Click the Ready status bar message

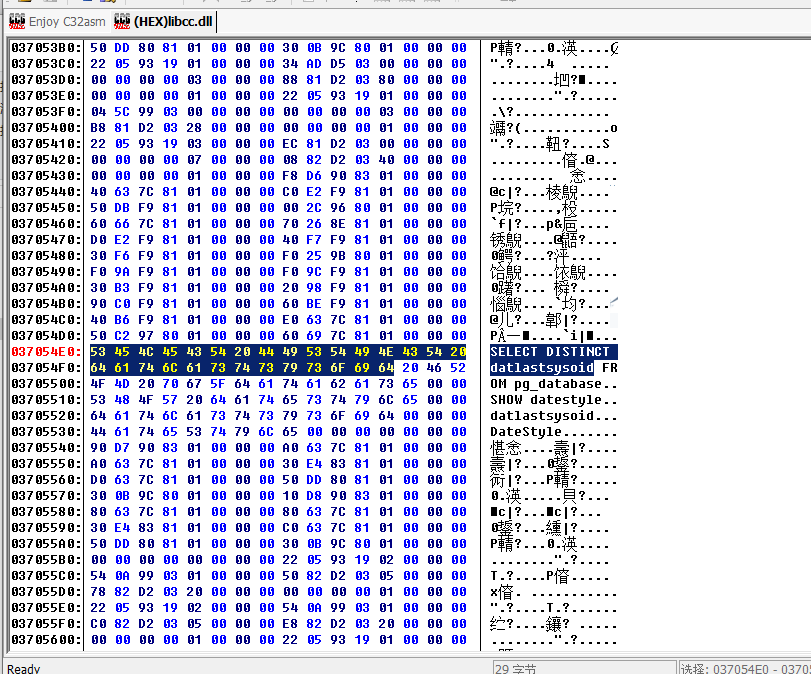tap(24, 667)
